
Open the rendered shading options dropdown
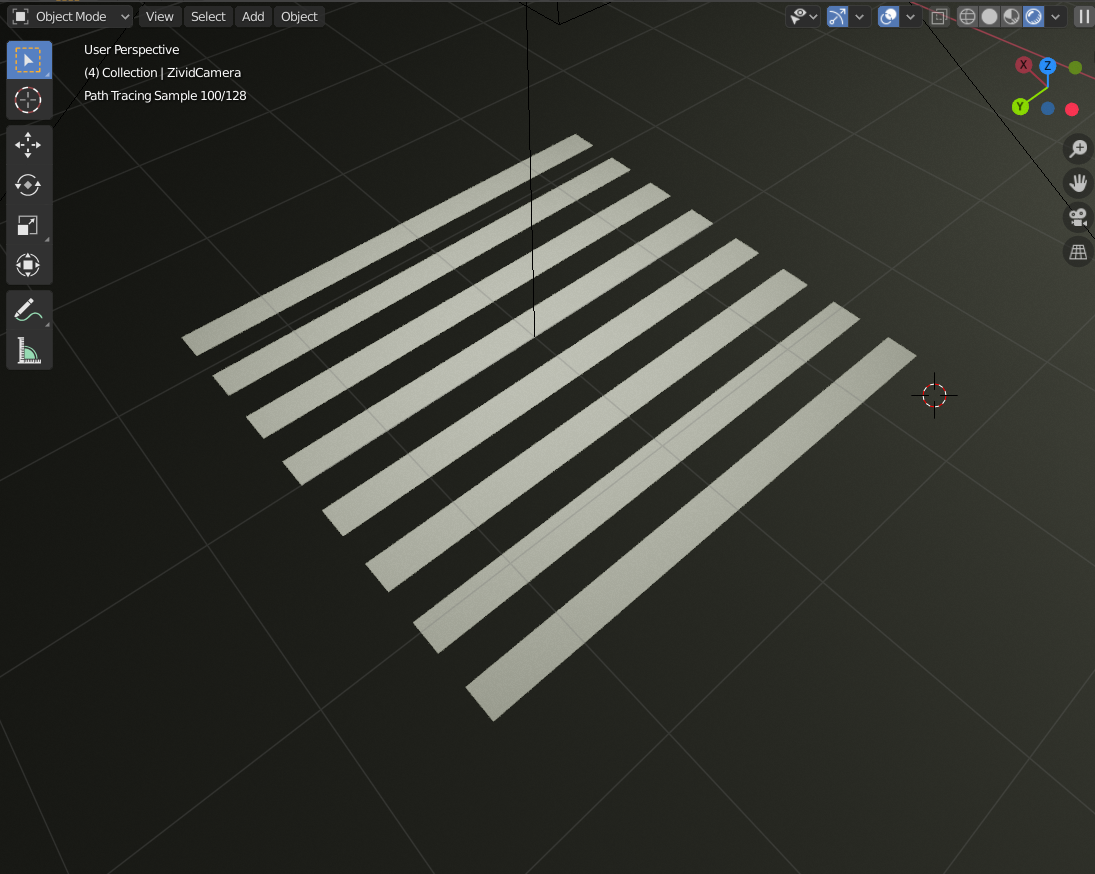tap(1055, 16)
